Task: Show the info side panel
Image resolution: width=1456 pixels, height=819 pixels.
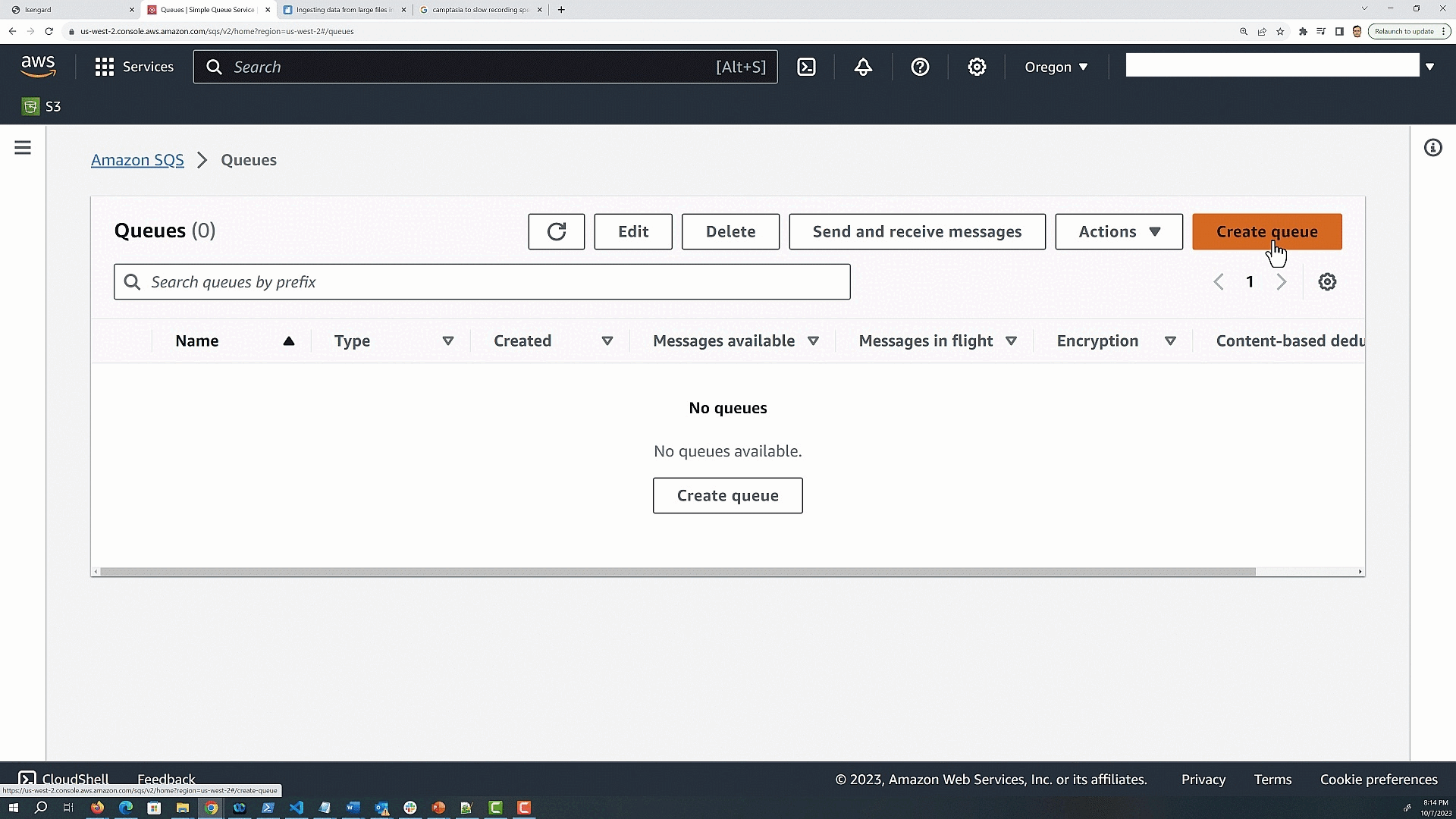Action: (x=1433, y=147)
